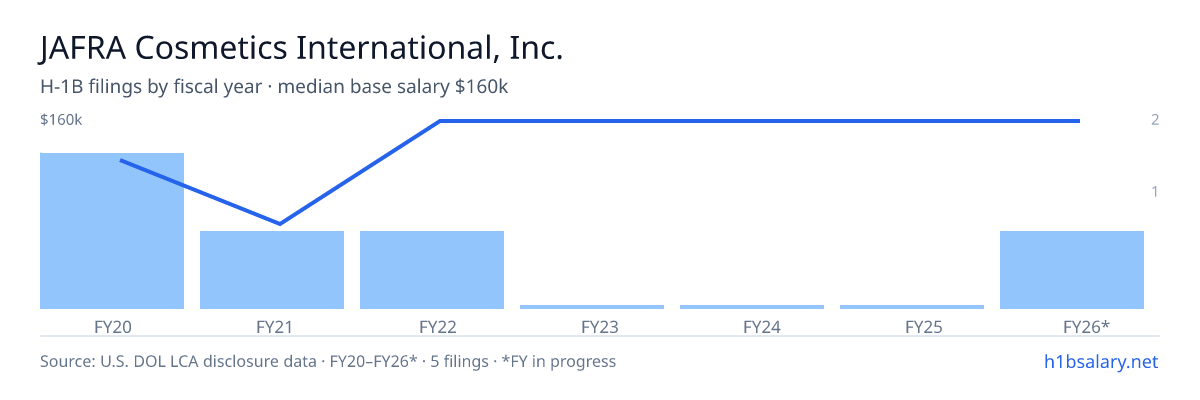Click the $160k salary axis label
Image resolution: width=1200 pixels, height=400 pixels.
coord(61,120)
